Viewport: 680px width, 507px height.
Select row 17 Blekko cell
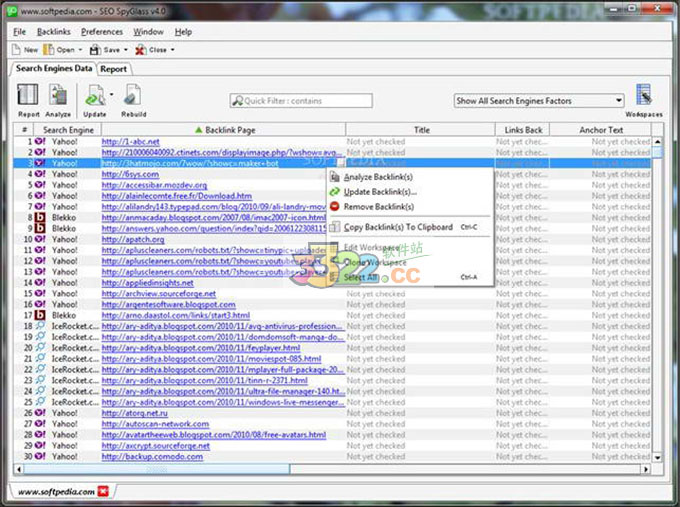[68, 315]
